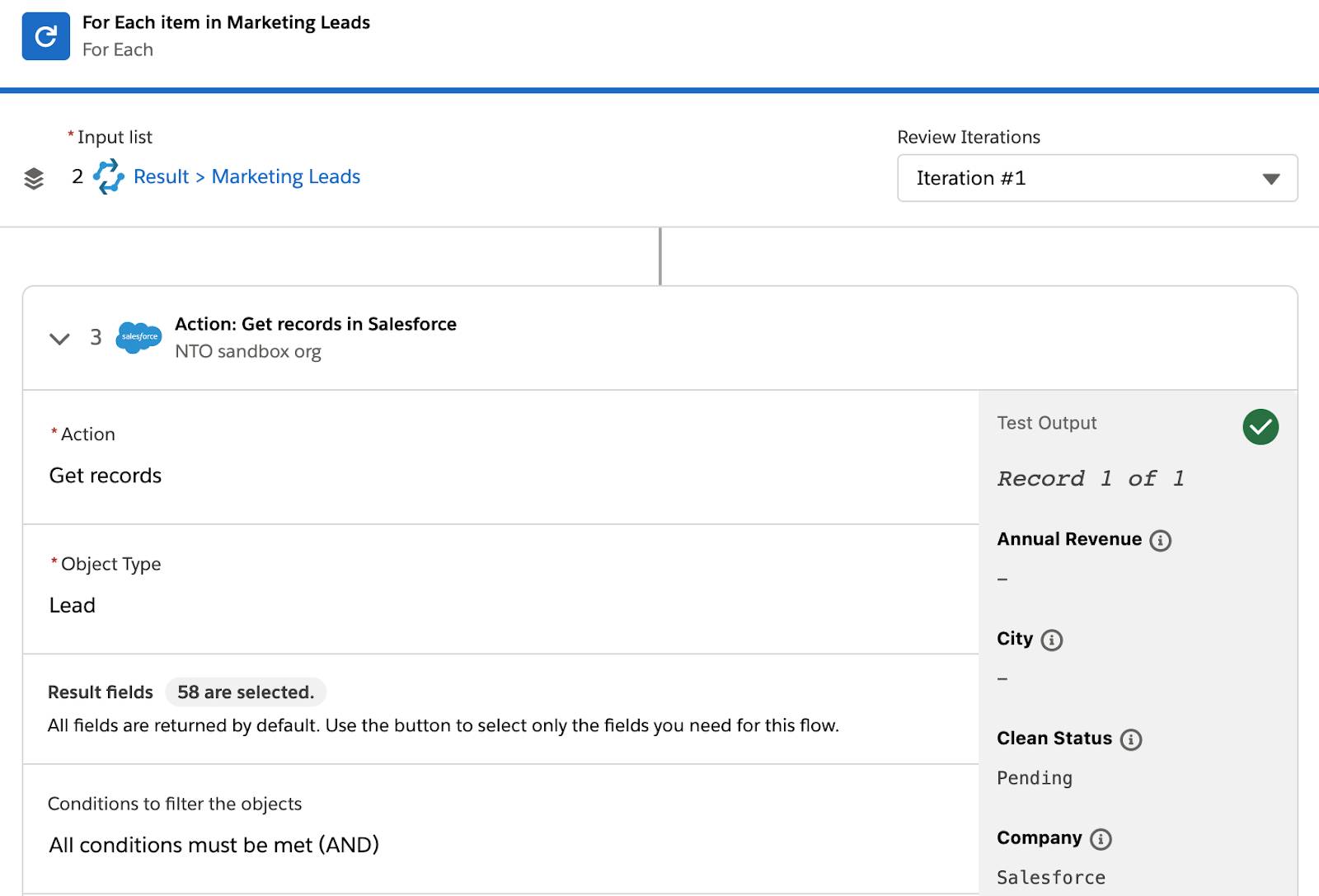The width and height of the screenshot is (1319, 896).
Task: Click the Conditions to filter the objects label
Action: [x=175, y=804]
